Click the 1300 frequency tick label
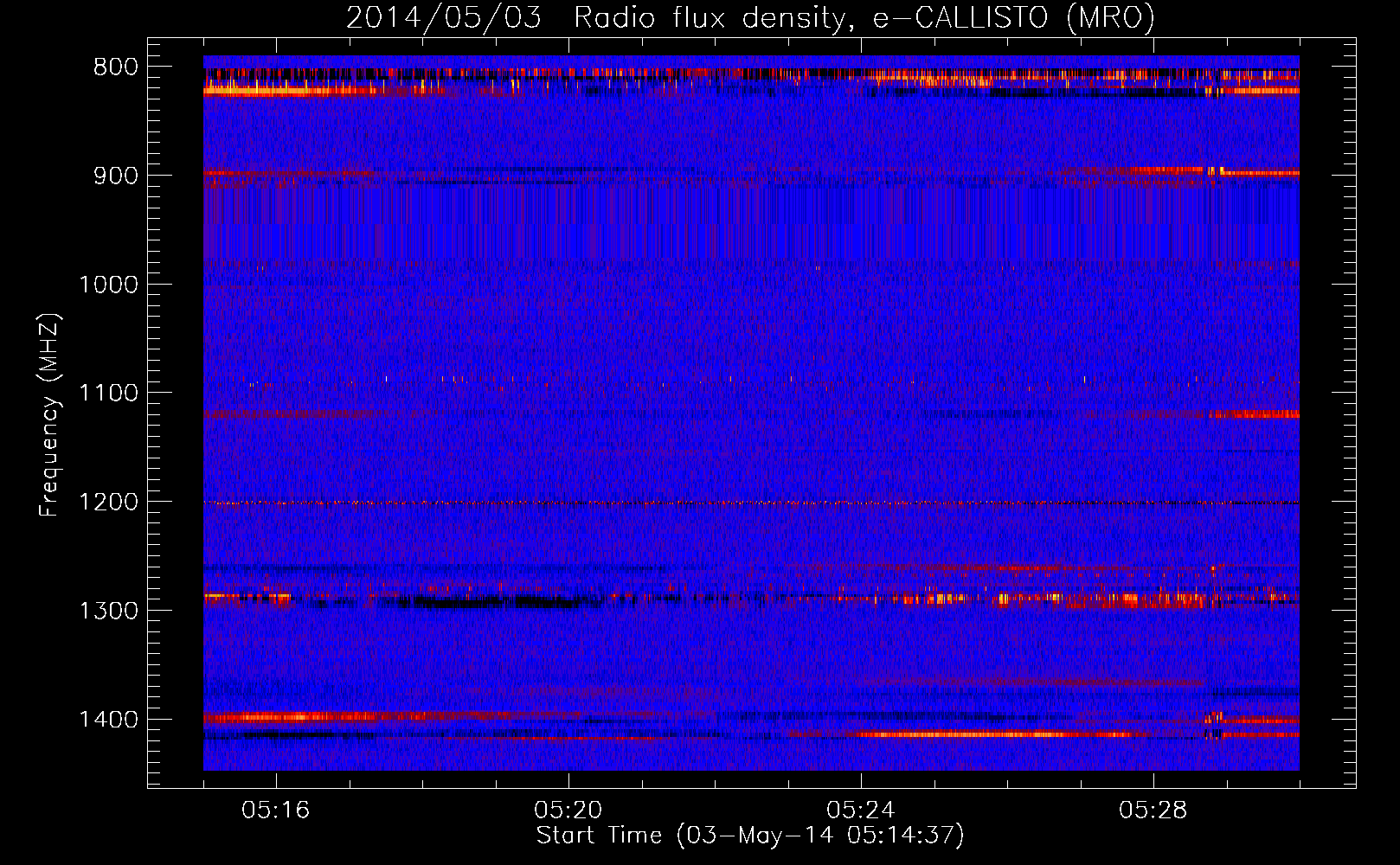This screenshot has height=865, width=1400. pyautogui.click(x=108, y=611)
